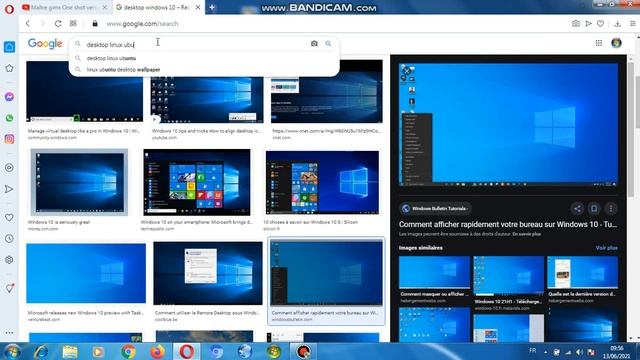Click sidebar three-dots setup icon
Image resolution: width=640 pixels, height=360 pixels.
pyautogui.click(x=9, y=333)
